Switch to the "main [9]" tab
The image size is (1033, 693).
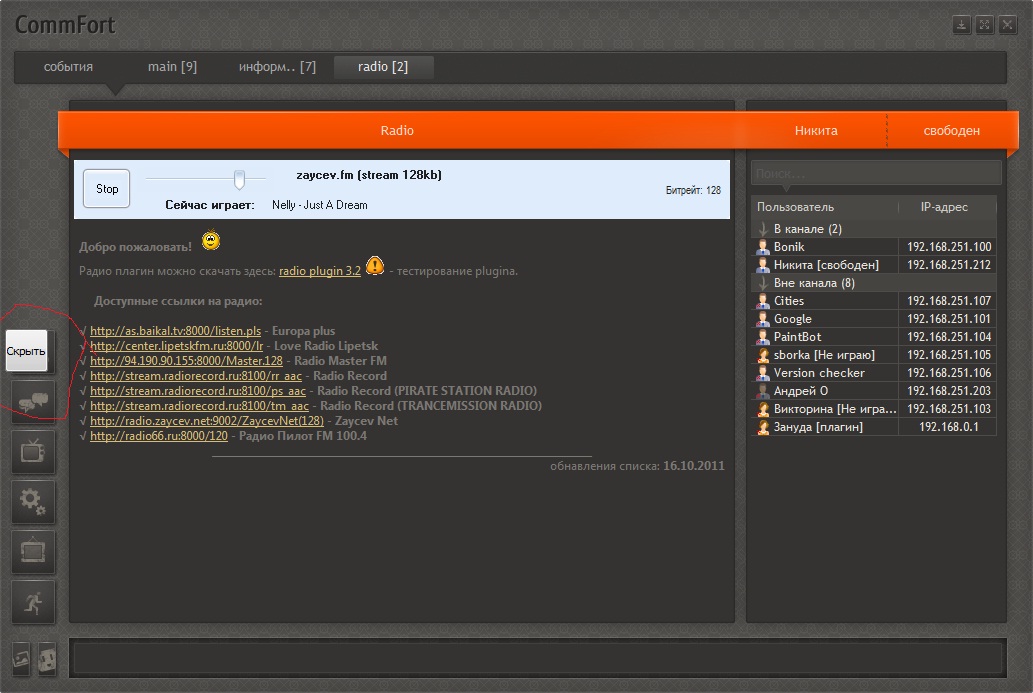(x=172, y=67)
